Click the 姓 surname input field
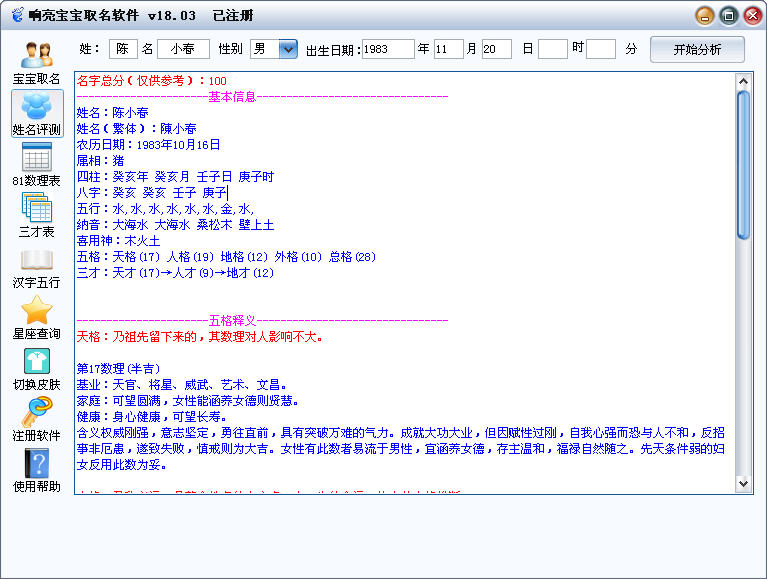767x579 pixels. pyautogui.click(x=123, y=49)
